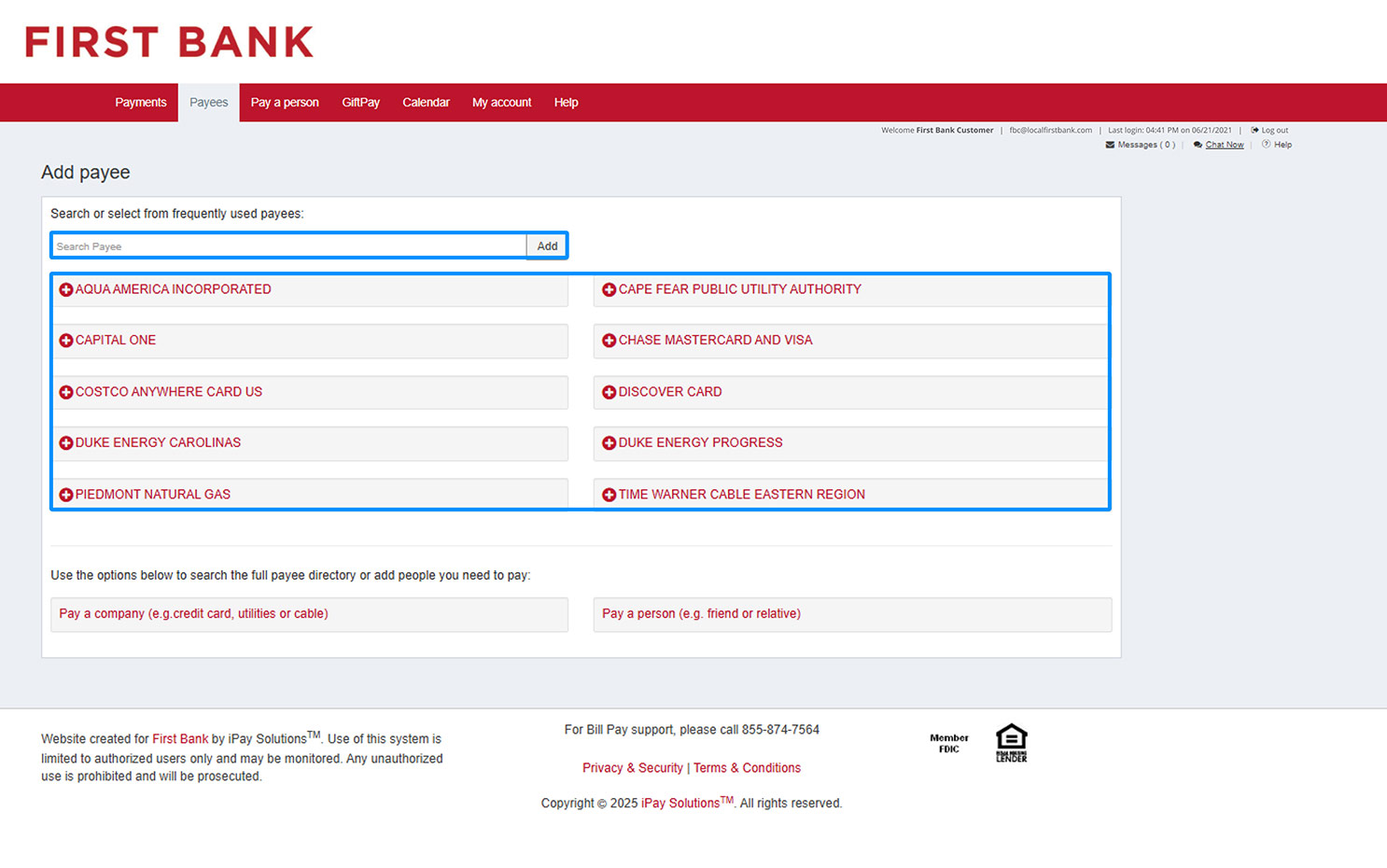Screen dimensions: 1387x868
Task: Select the plus icon for DISCOVER CARD
Action: point(608,391)
